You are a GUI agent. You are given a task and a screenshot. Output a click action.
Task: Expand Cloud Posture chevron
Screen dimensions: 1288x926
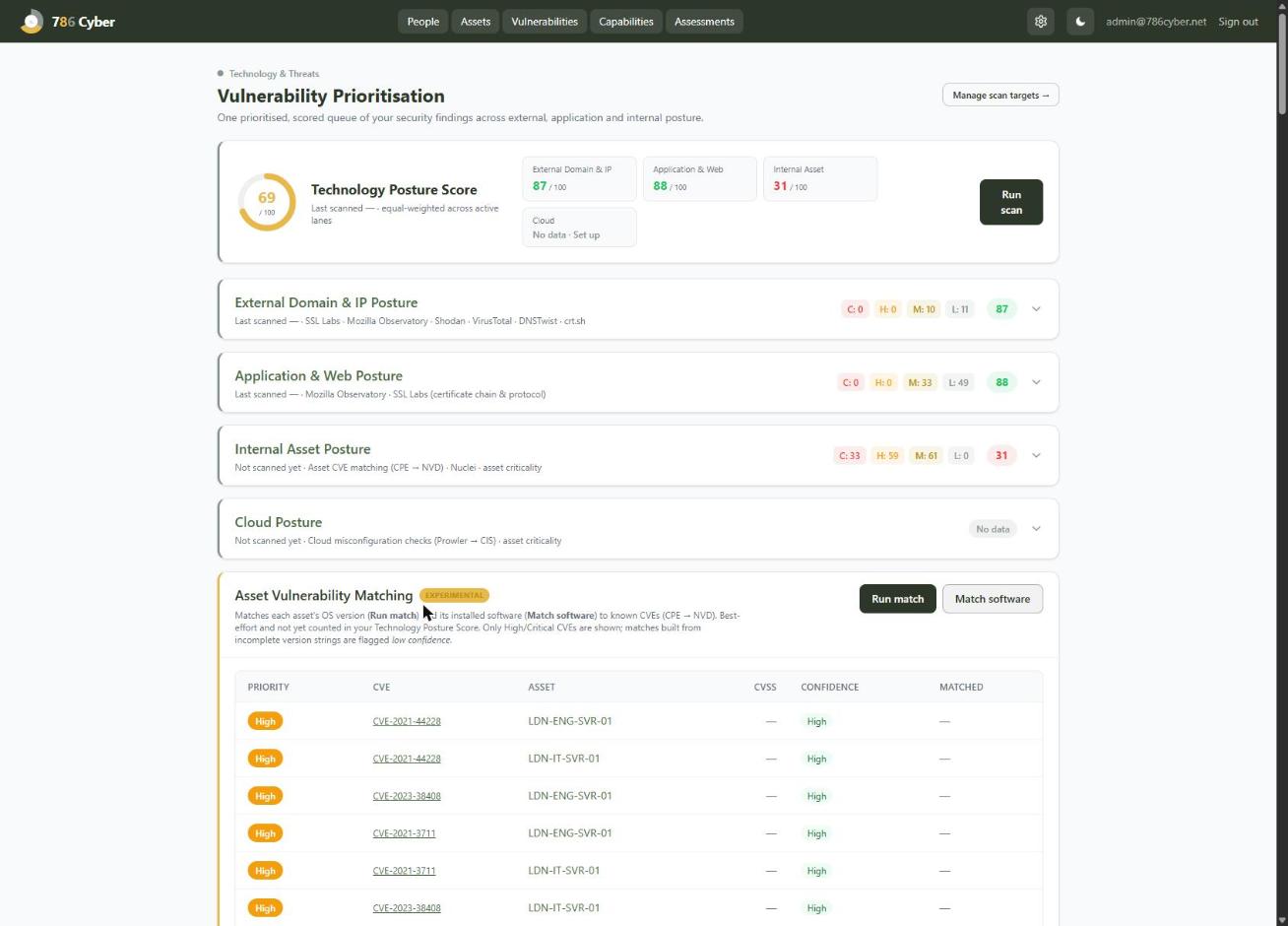[1036, 529]
